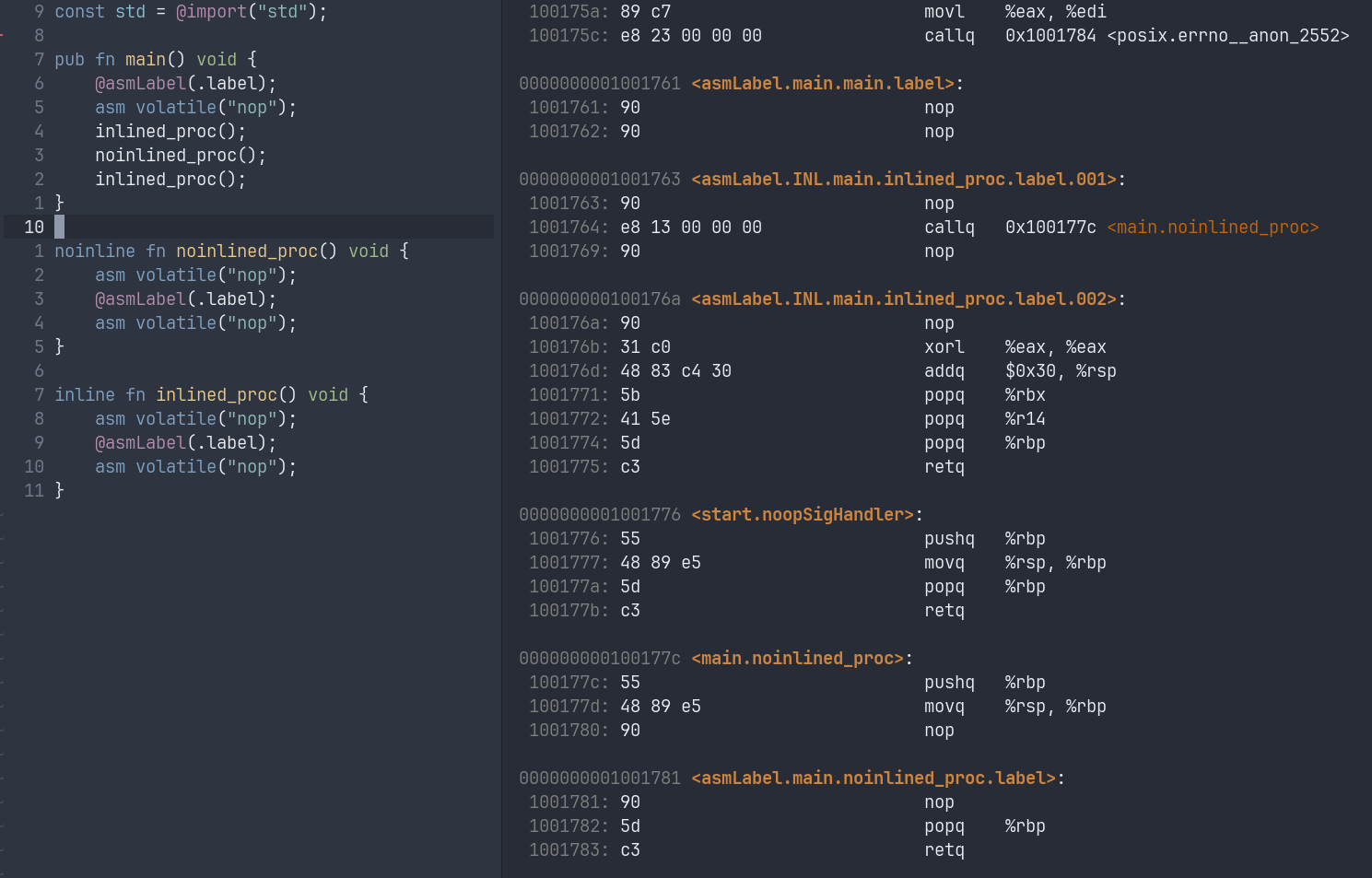Click the movl %eax, %edi instruction
Image resolution: width=1372 pixels, height=878 pixels.
[1014, 12]
